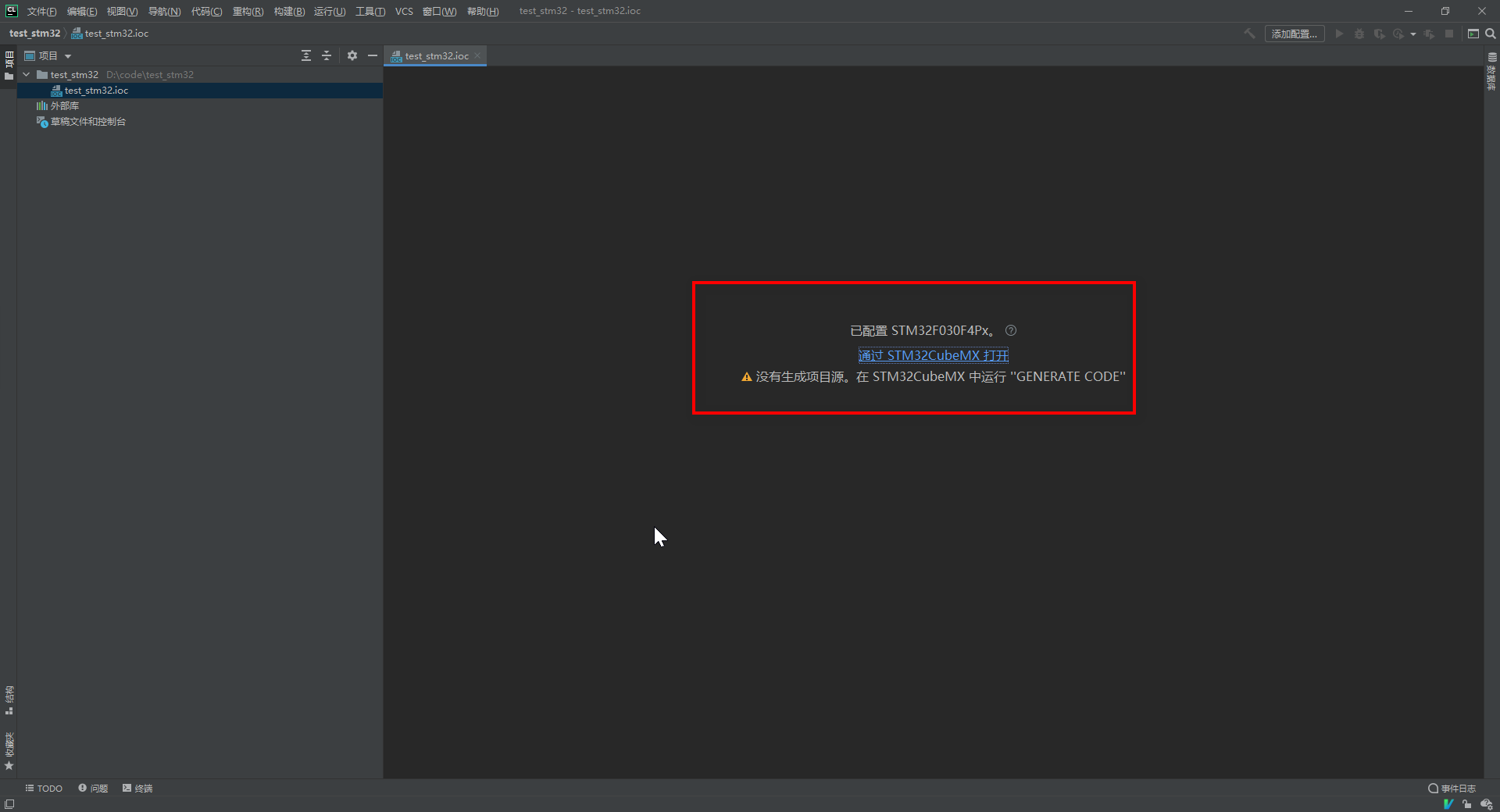Click the Expand All icon in project panel
Viewport: 1500px width, 812px height.
[x=306, y=55]
